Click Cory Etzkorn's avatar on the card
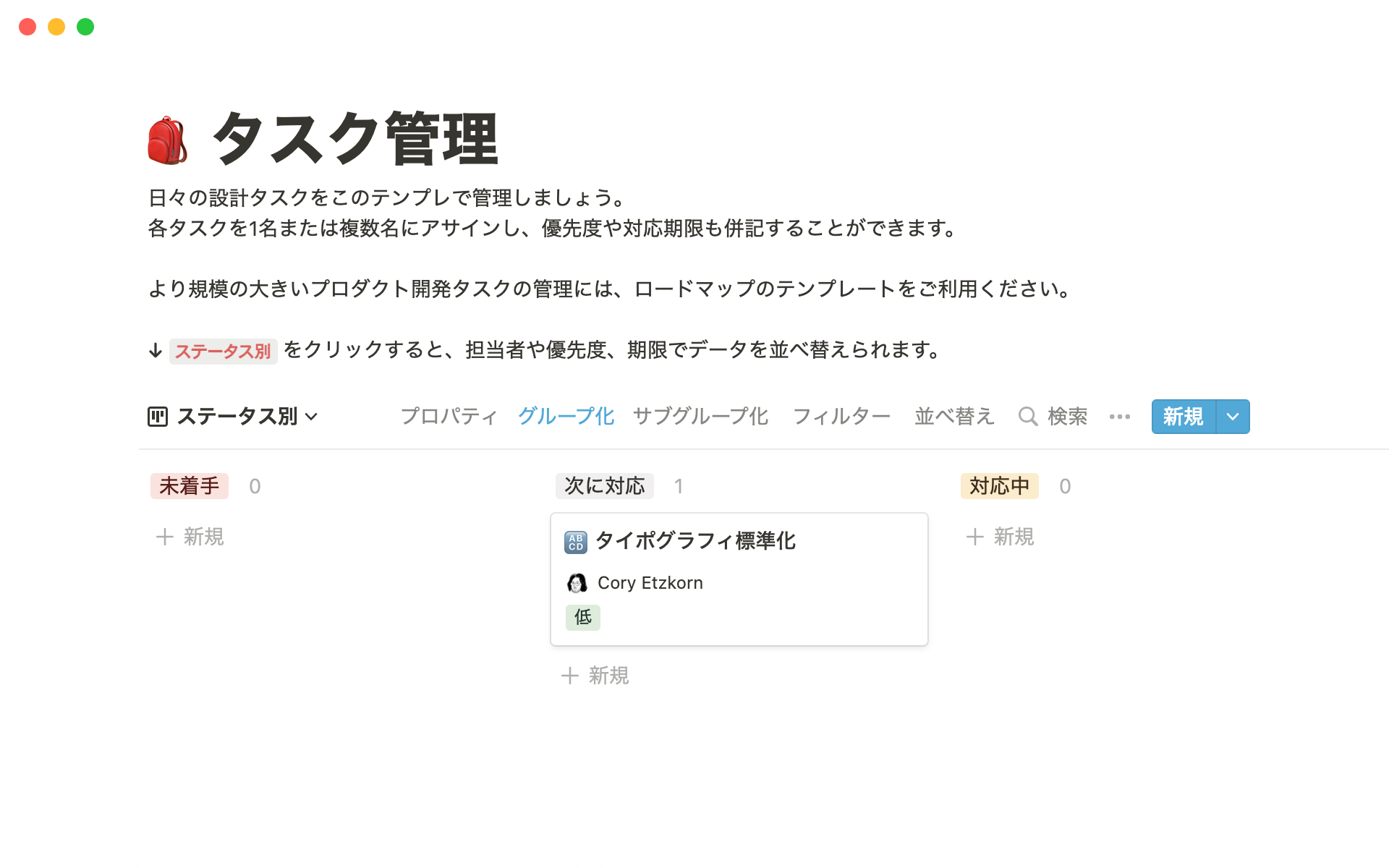 tap(577, 583)
